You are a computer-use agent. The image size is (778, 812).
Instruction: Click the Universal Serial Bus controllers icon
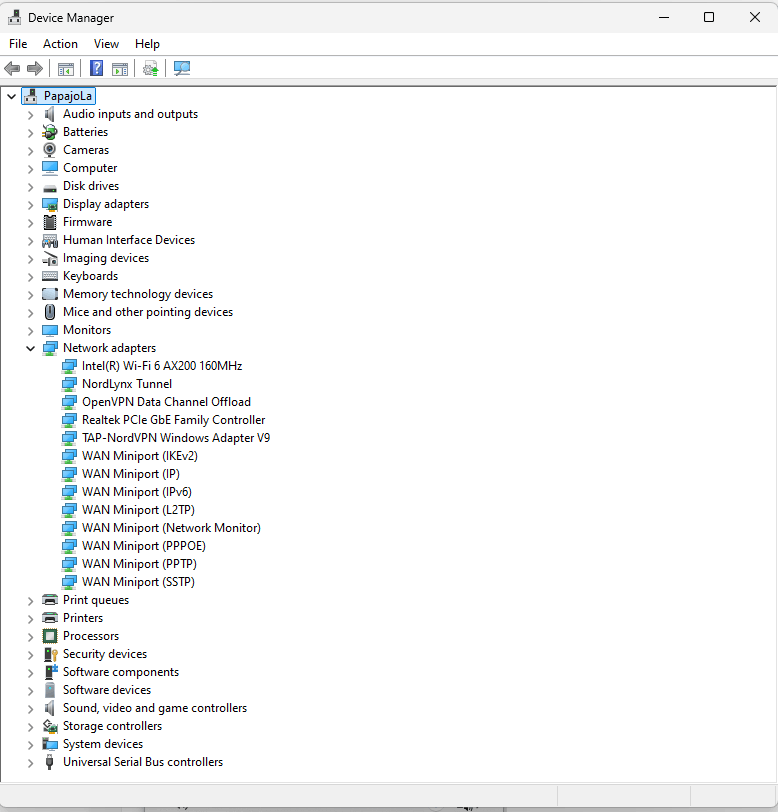tap(50, 762)
